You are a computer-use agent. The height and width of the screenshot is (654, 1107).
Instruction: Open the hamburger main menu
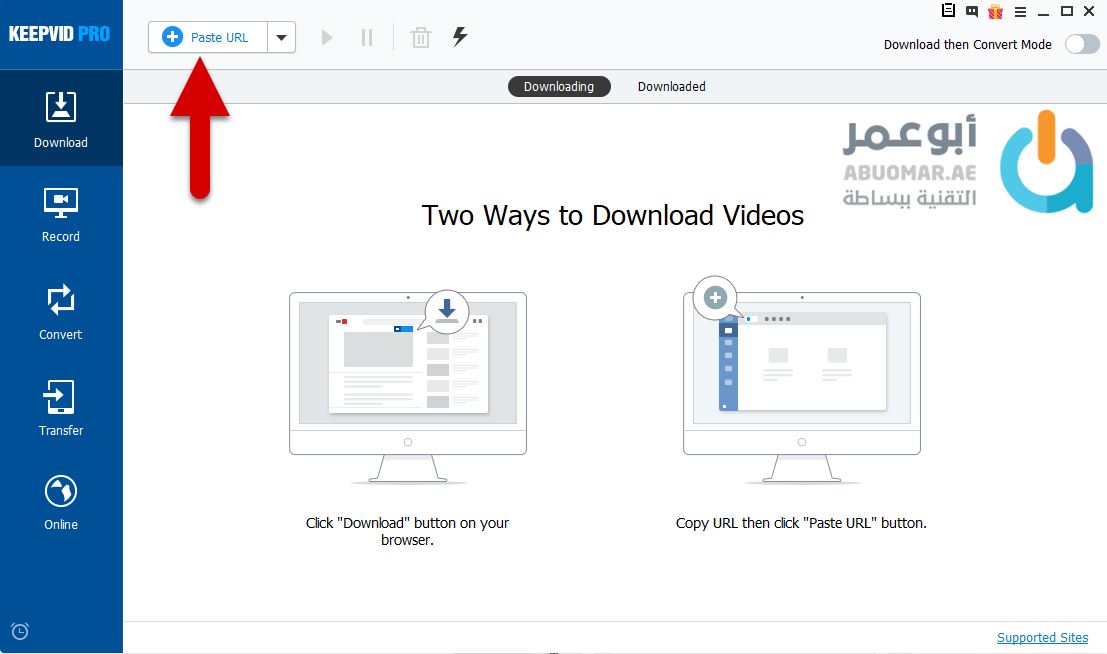1020,12
